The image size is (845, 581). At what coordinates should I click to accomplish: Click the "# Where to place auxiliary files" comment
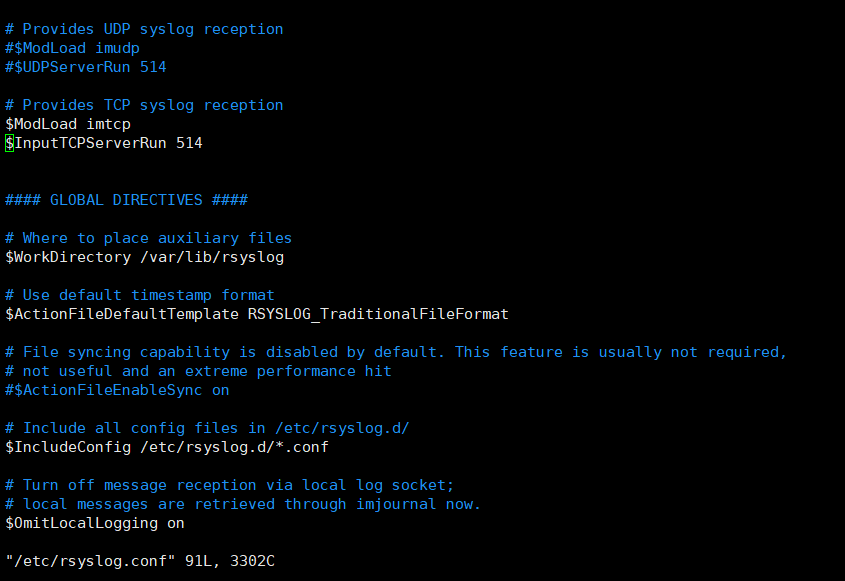(x=149, y=238)
